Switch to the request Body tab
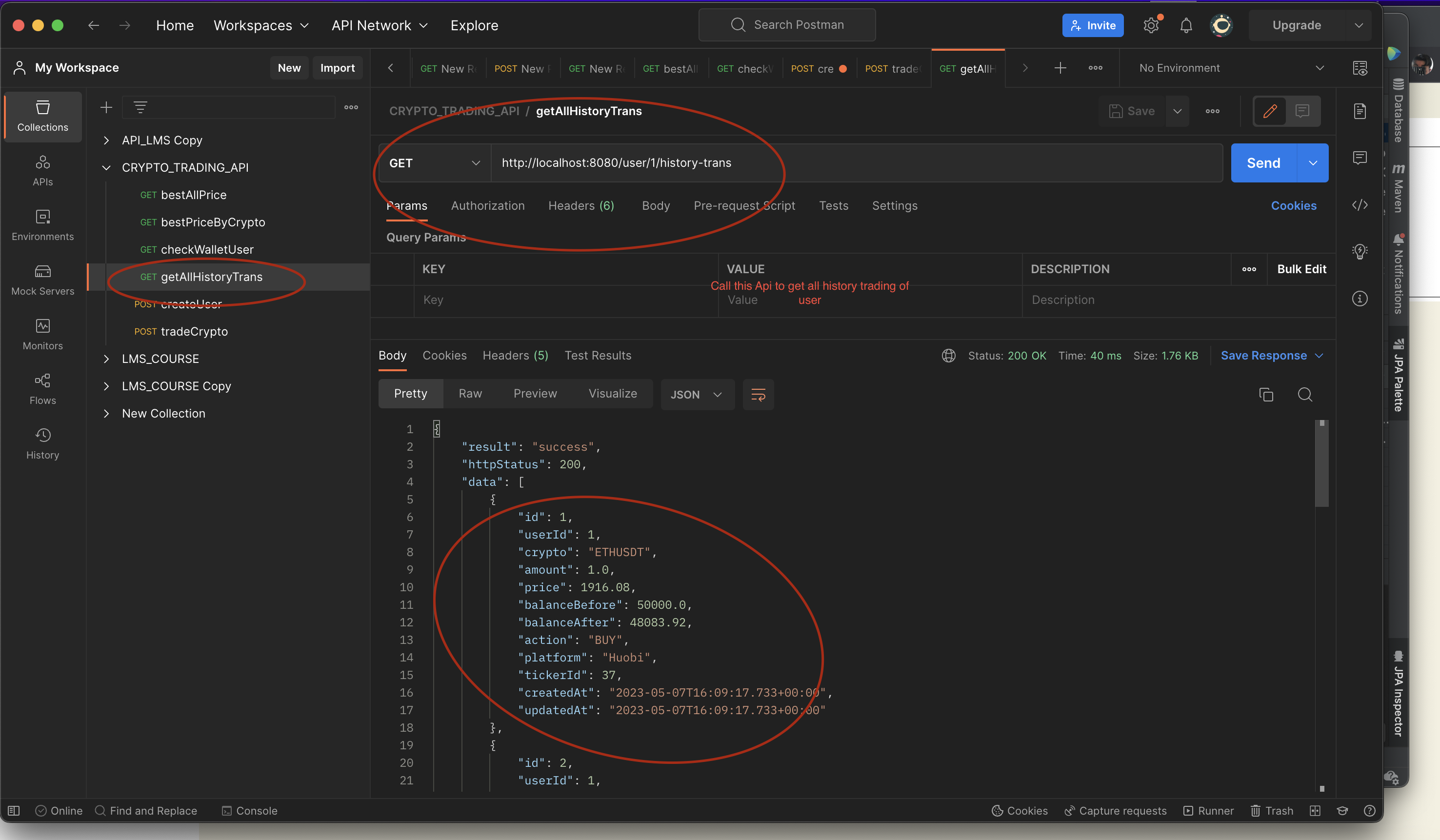Viewport: 1440px width, 840px height. pyautogui.click(x=656, y=206)
